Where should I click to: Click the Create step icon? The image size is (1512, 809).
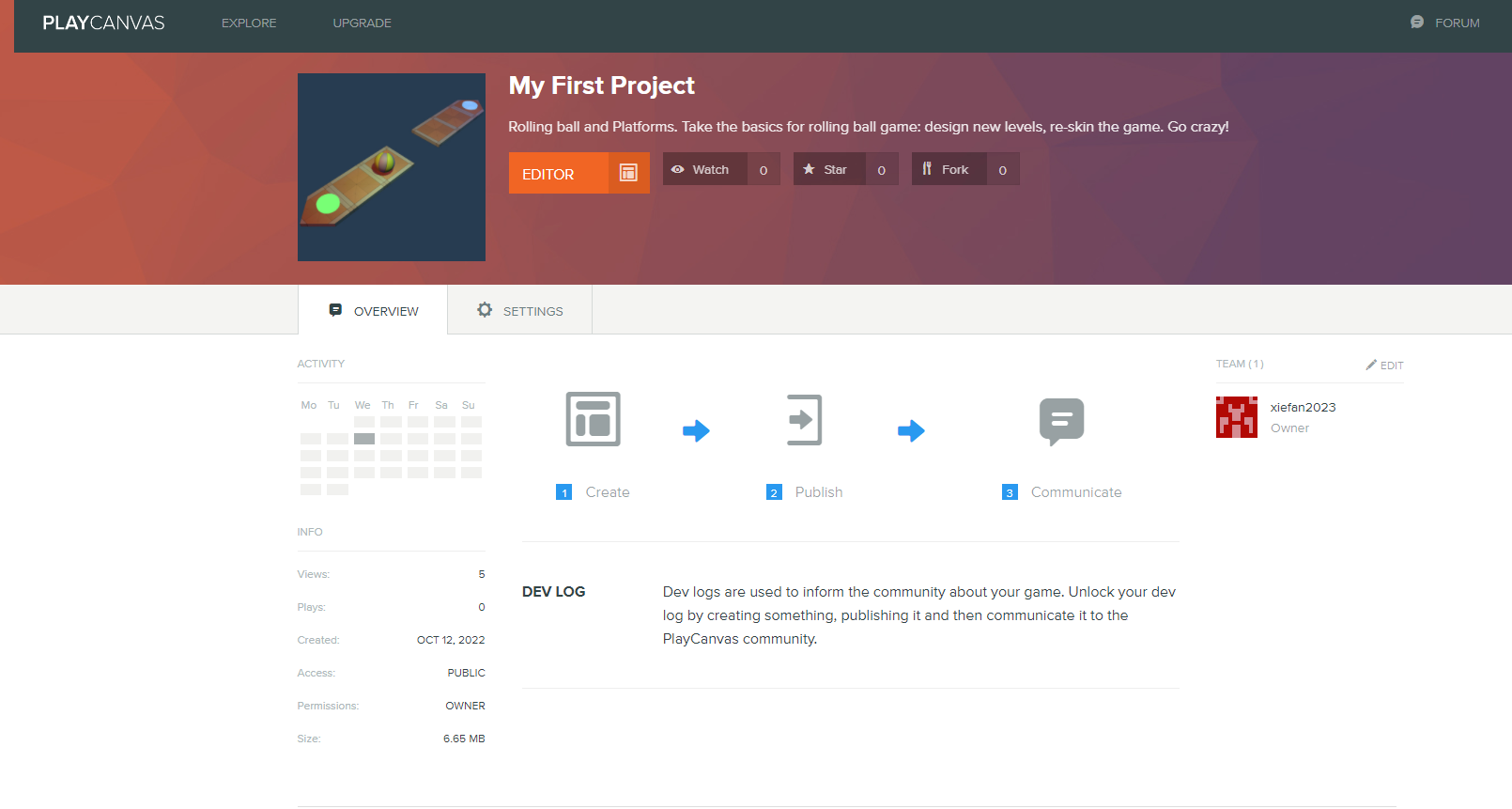[x=594, y=419]
